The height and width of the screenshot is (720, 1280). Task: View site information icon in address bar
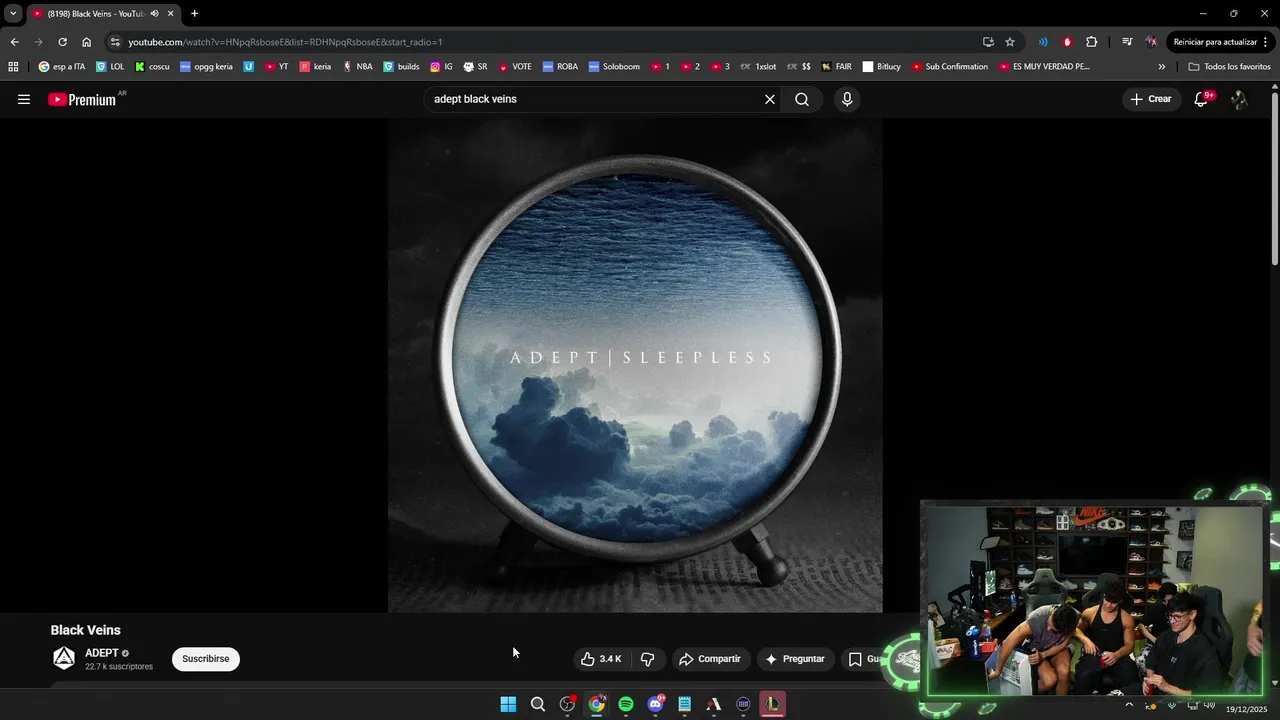[x=115, y=42]
